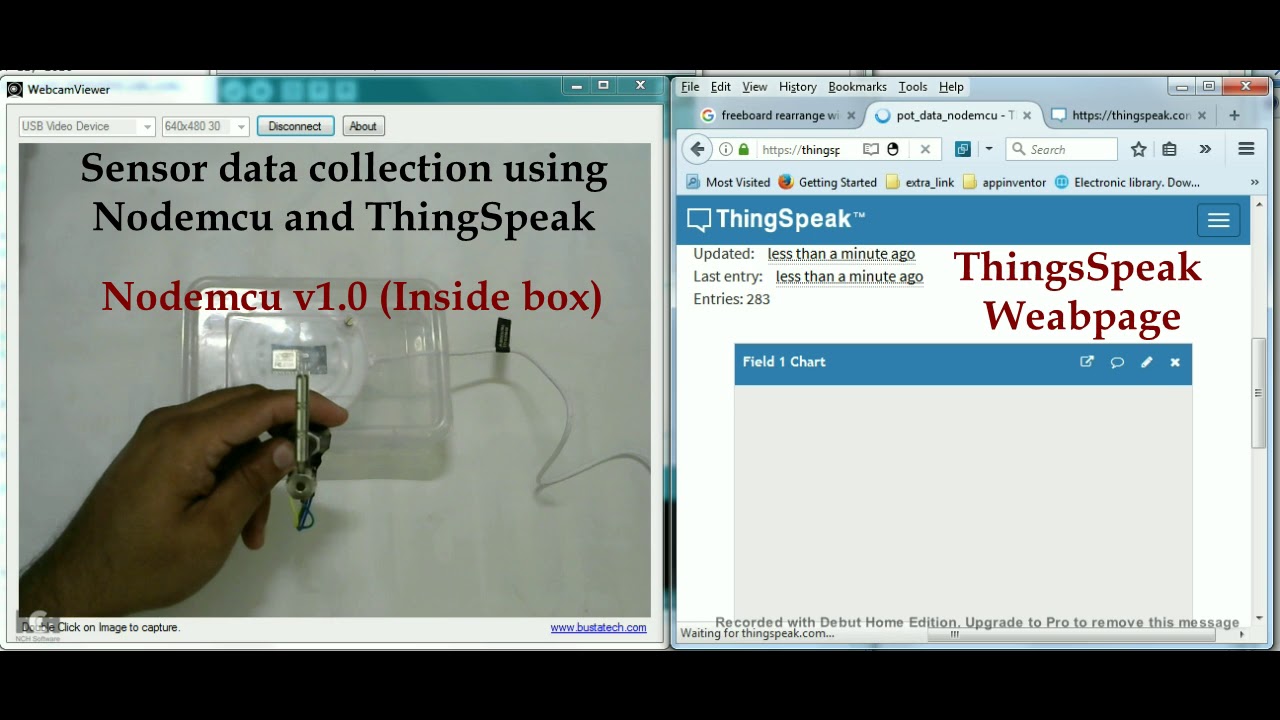Viewport: 1280px width, 720px height.
Task: Click the ThingSpeak logo
Action: point(776,220)
